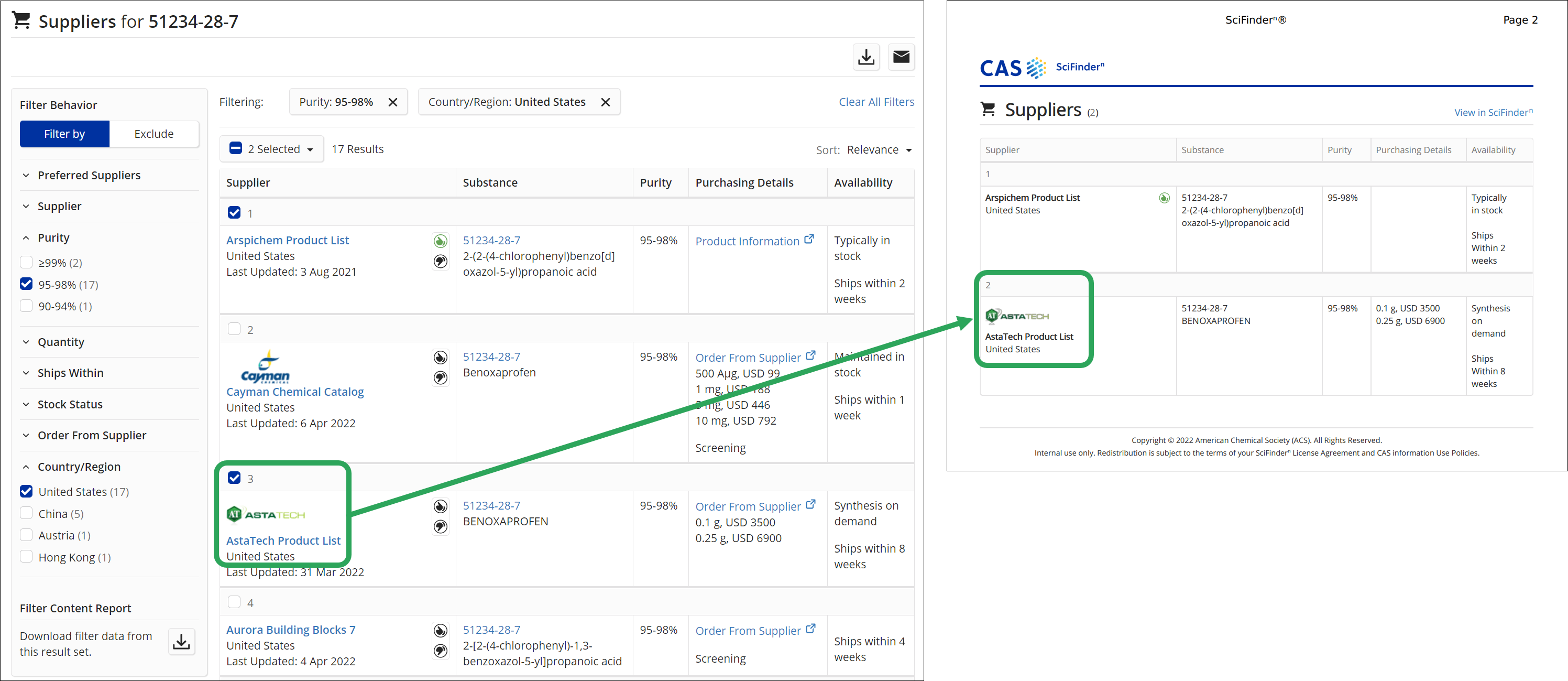Click the lower round icon in AstaTech row
1568x681 pixels.
tap(440, 527)
